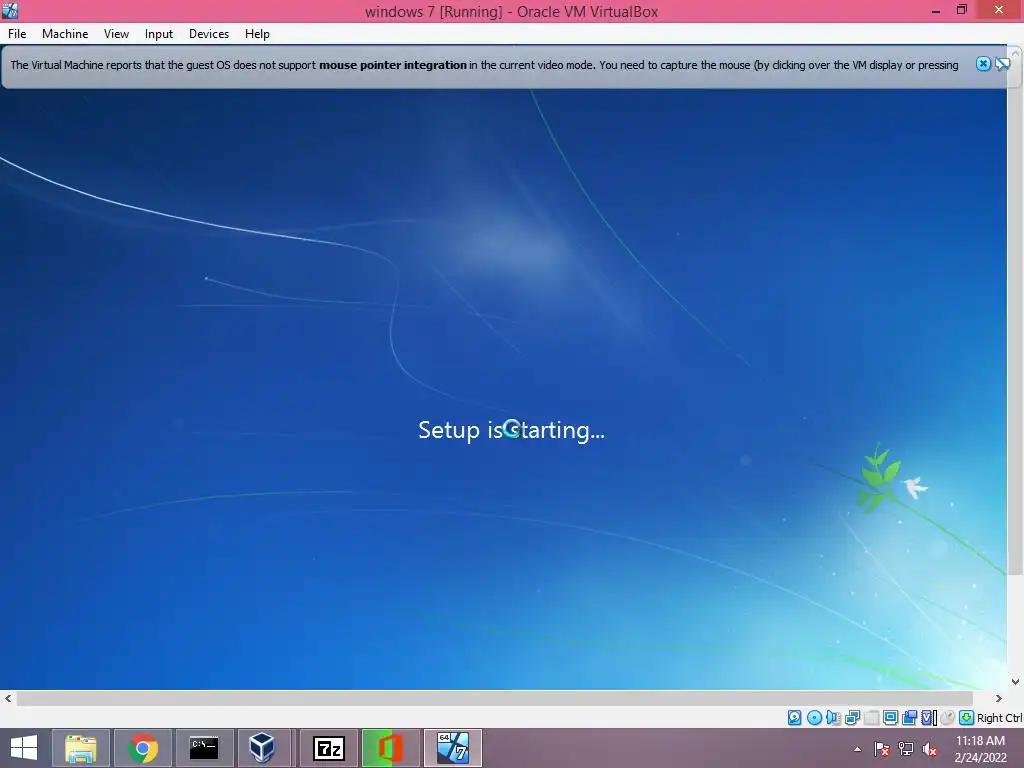Close the VirtualBox VM window

[x=999, y=9]
